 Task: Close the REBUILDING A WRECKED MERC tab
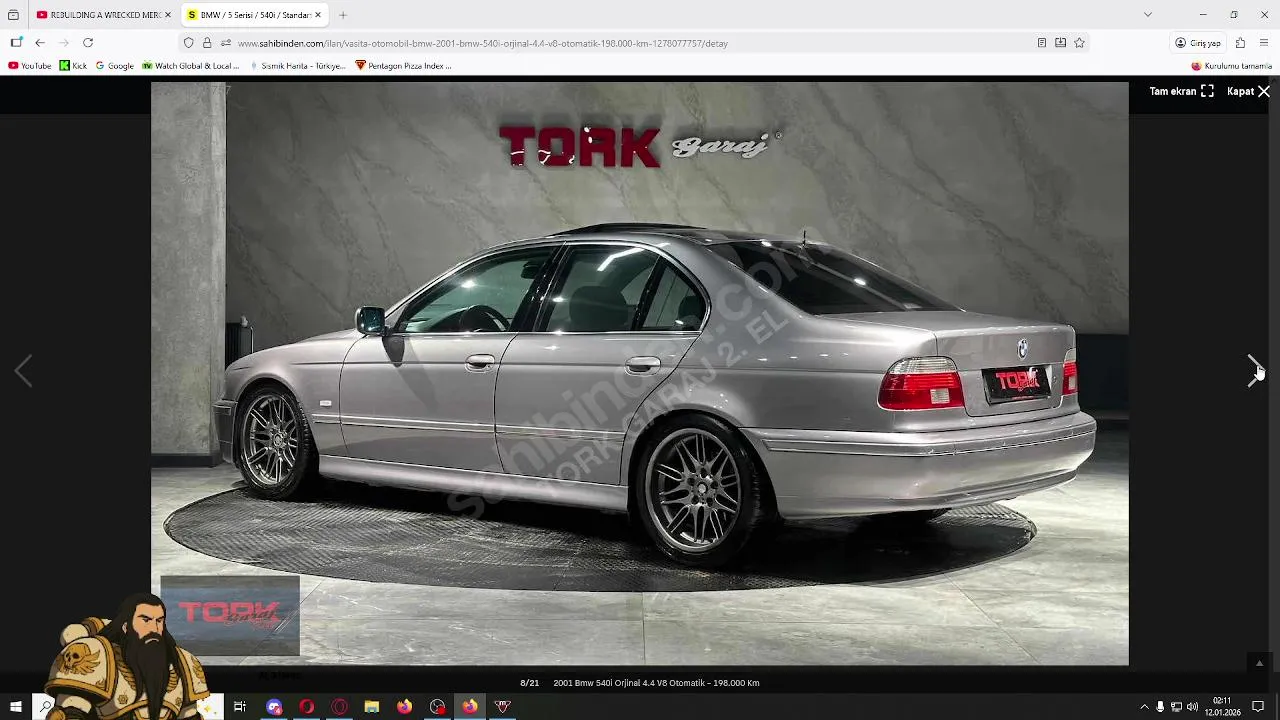168,15
